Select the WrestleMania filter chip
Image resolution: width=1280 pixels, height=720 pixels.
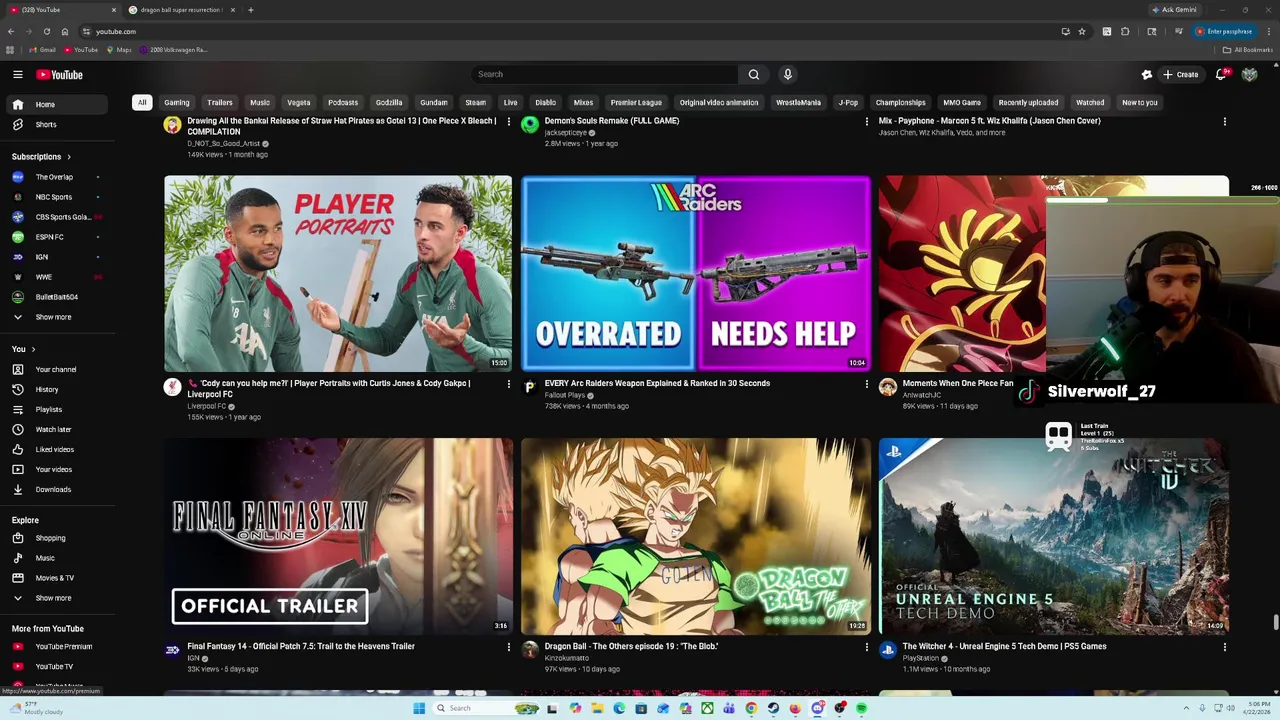click(x=798, y=102)
